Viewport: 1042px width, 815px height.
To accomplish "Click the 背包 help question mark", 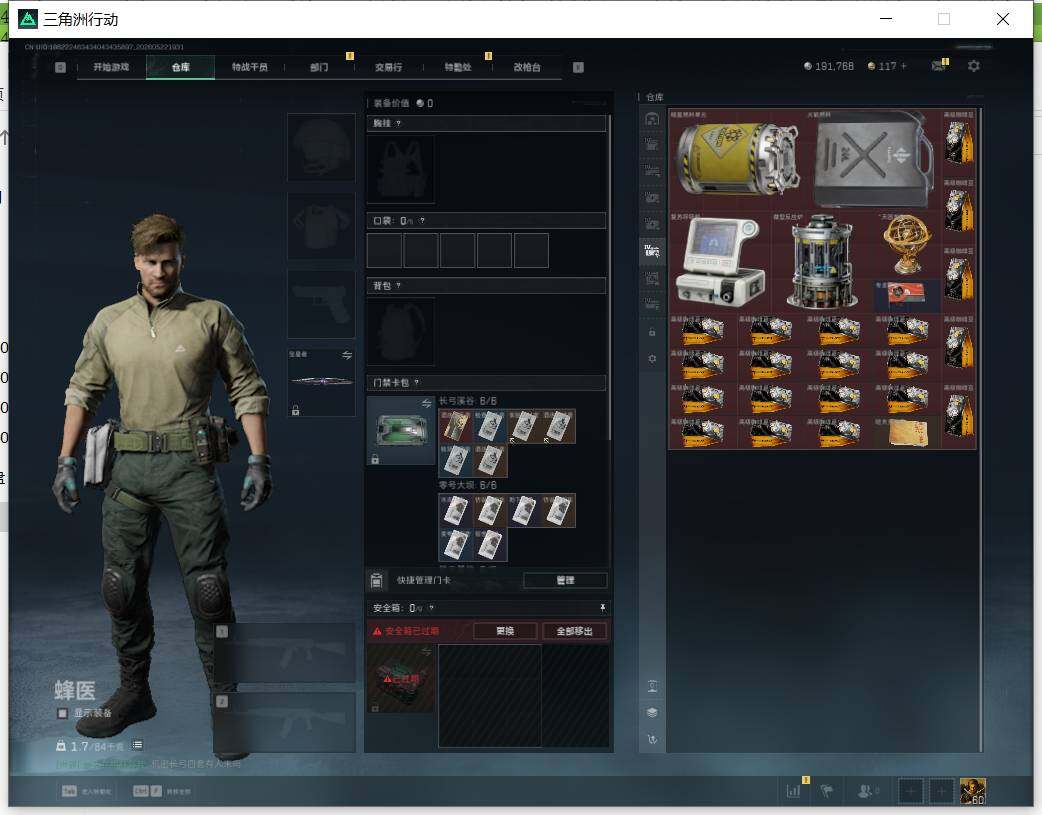I will 398,286.
